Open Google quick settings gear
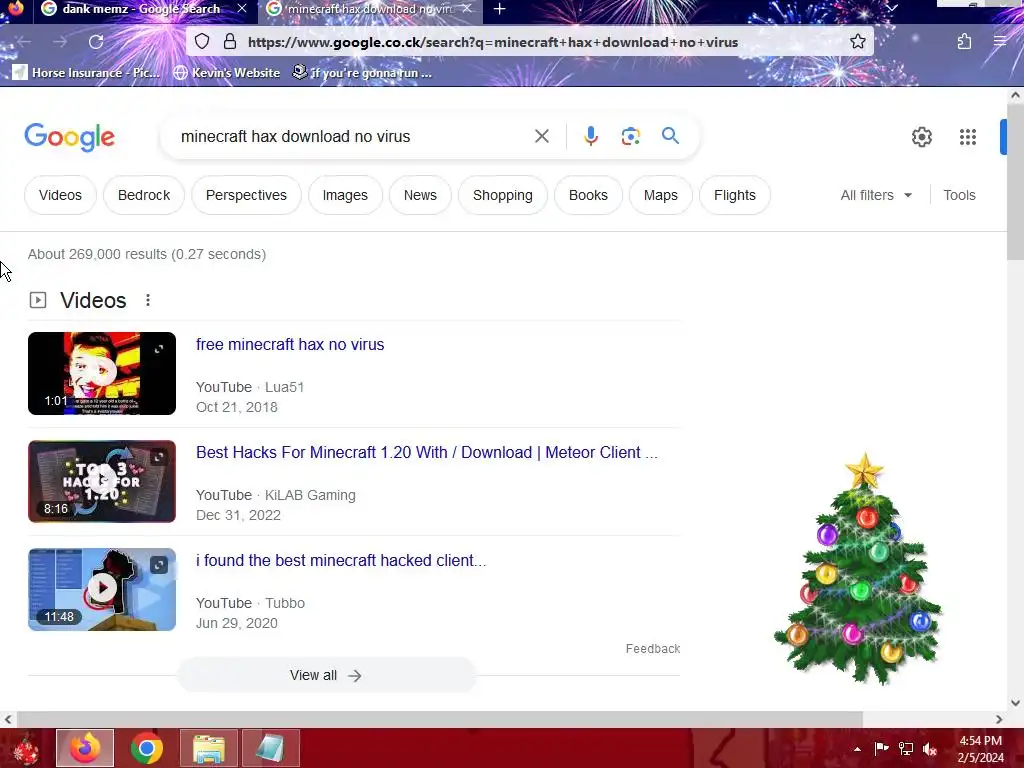 click(921, 136)
